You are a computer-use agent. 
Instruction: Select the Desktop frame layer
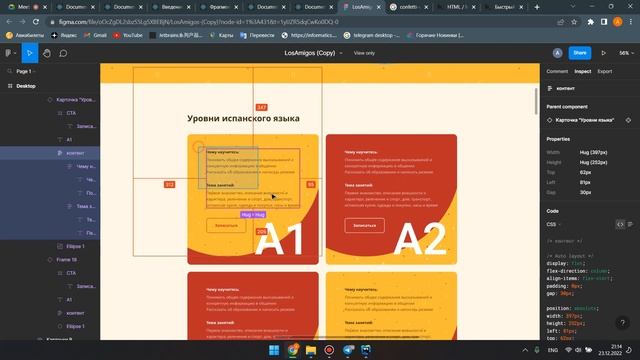click(x=26, y=86)
